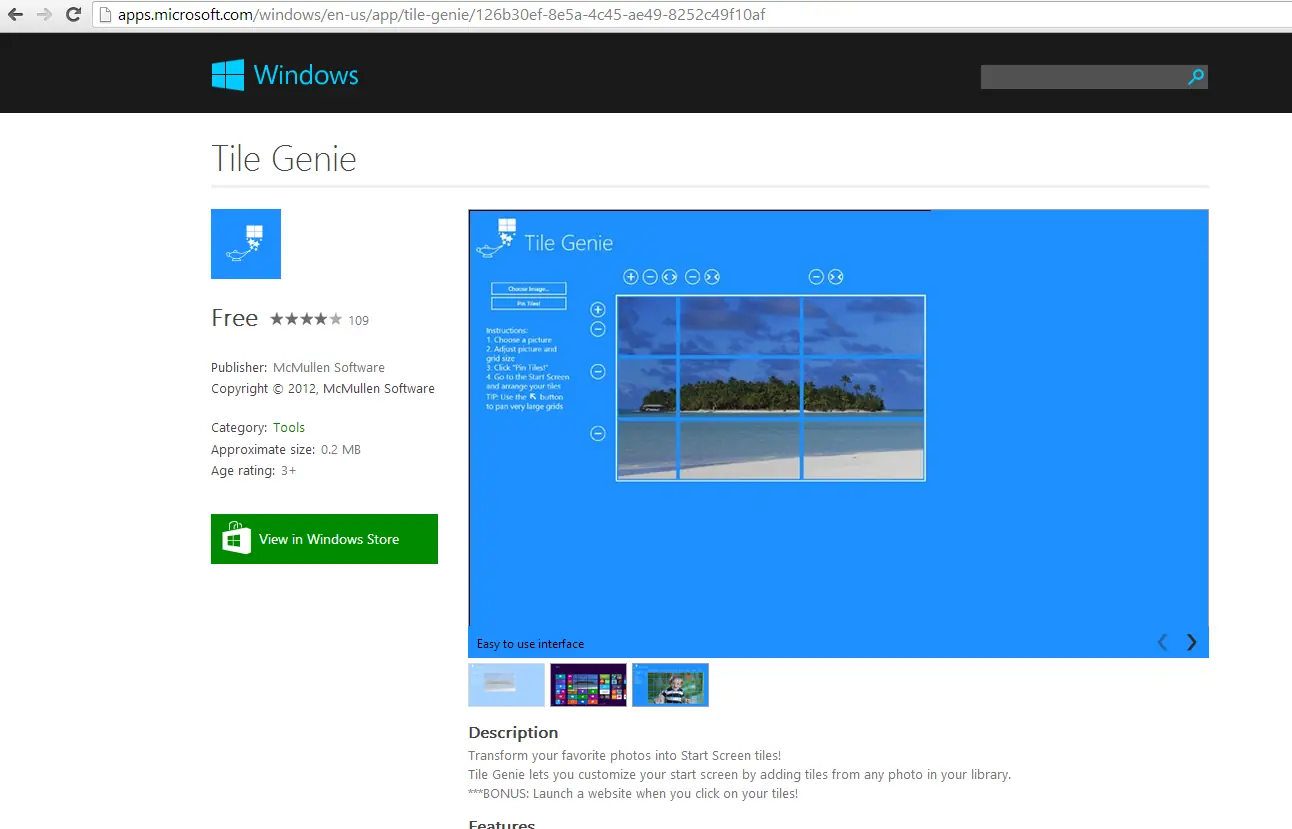Open the Windows logo home link
Image resolution: width=1292 pixels, height=829 pixels.
click(228, 75)
